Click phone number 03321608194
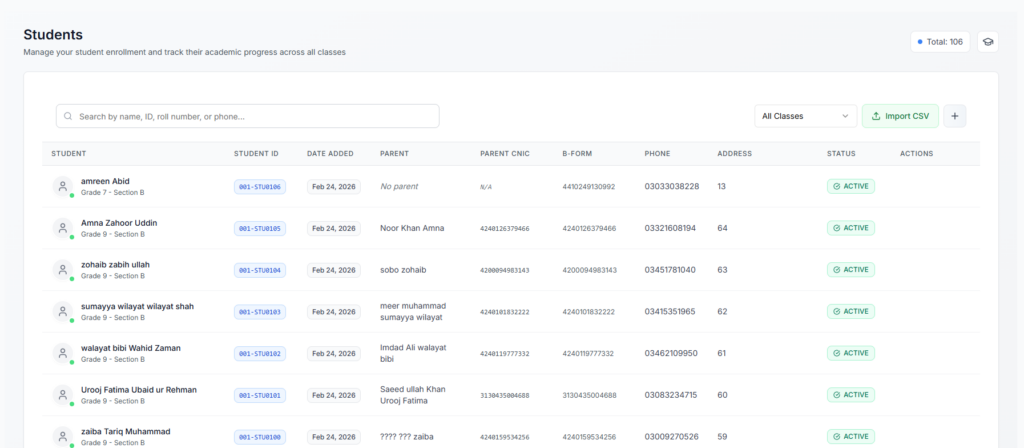This screenshot has width=1024, height=448. (x=670, y=228)
